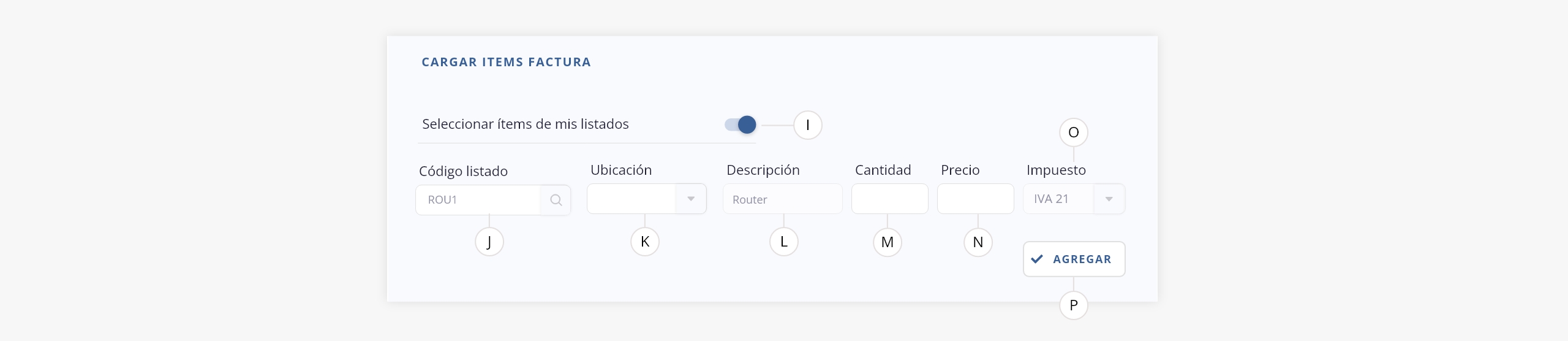Toggle the Seleccionar ítems de mis listados switch
This screenshot has width=1568, height=341.
740,125
